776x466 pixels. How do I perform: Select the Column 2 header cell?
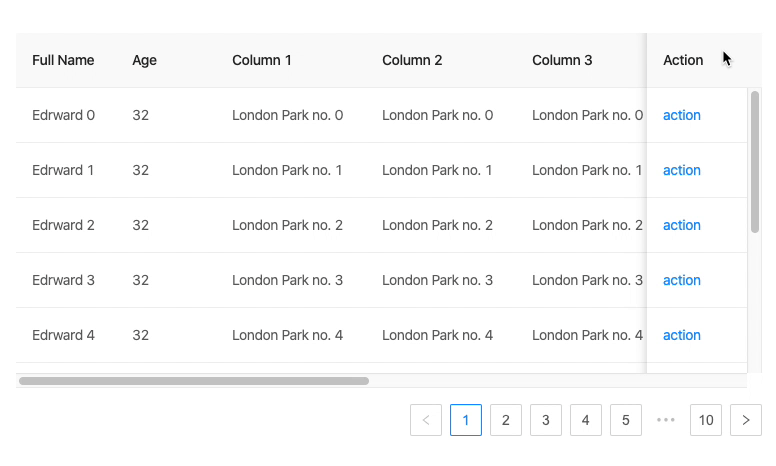click(x=412, y=60)
